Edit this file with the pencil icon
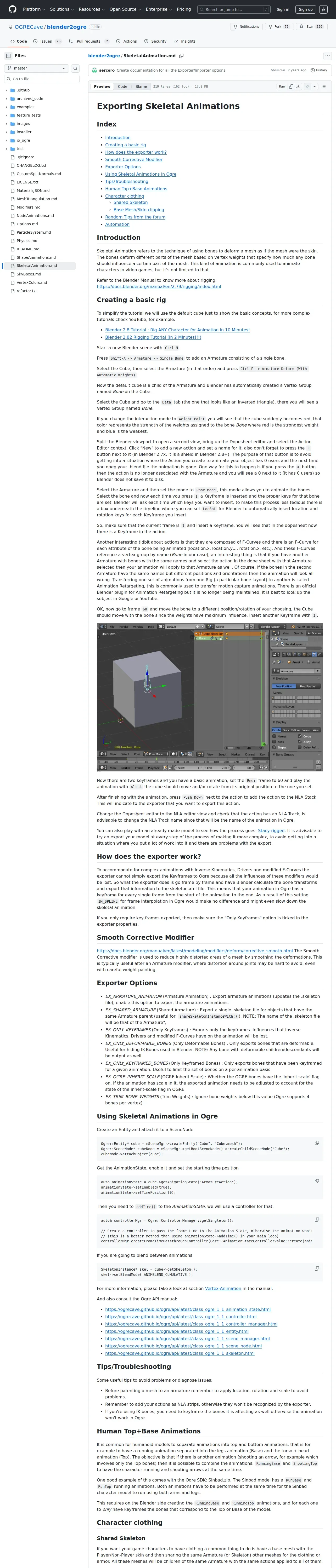This screenshot has width=336, height=1568. (x=307, y=87)
